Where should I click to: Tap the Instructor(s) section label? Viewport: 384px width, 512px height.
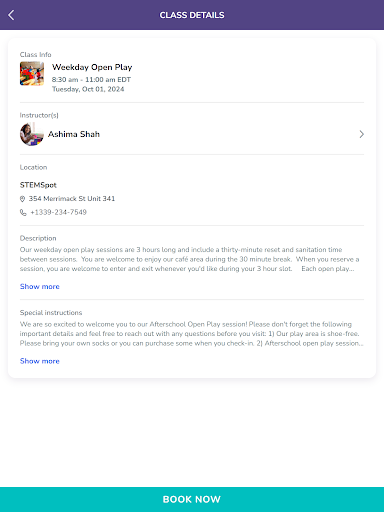(x=39, y=115)
